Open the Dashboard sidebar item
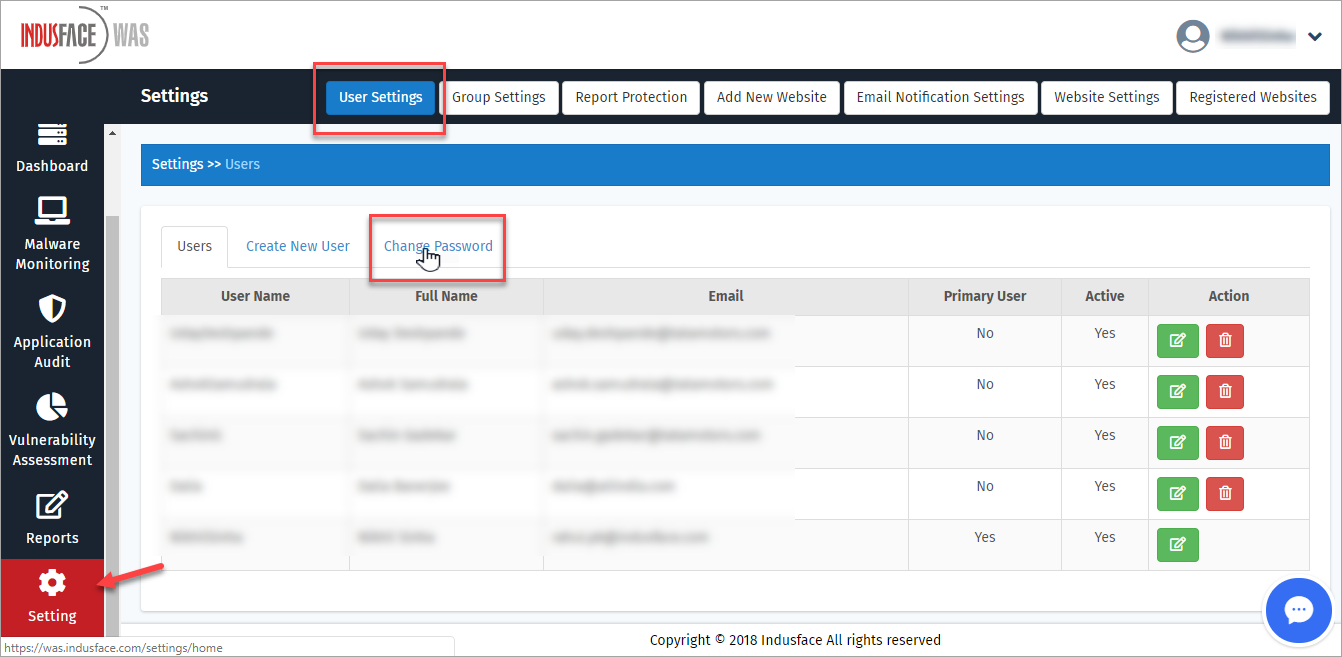The image size is (1342, 657). (x=52, y=149)
